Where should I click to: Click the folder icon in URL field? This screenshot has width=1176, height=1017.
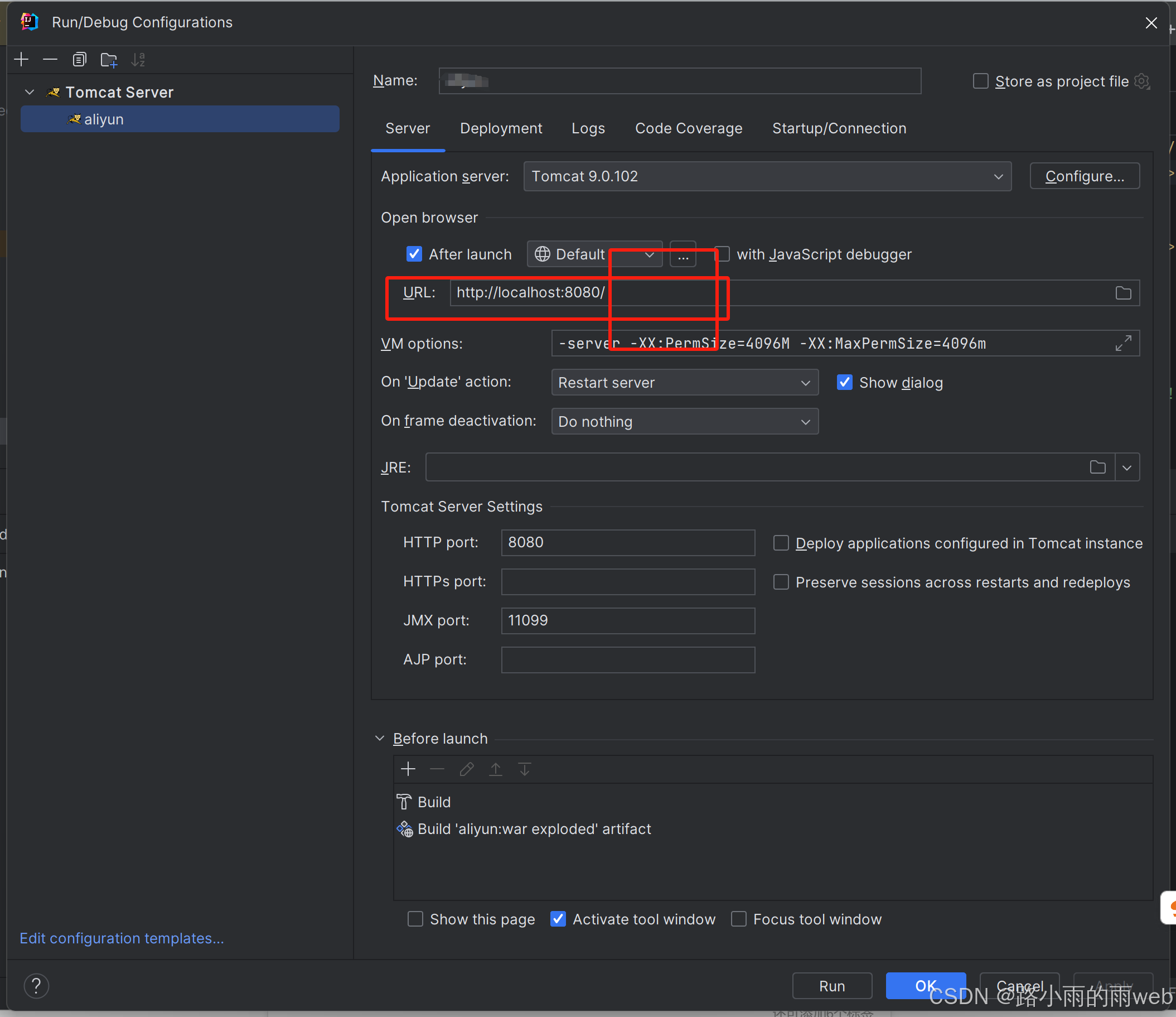[1122, 293]
